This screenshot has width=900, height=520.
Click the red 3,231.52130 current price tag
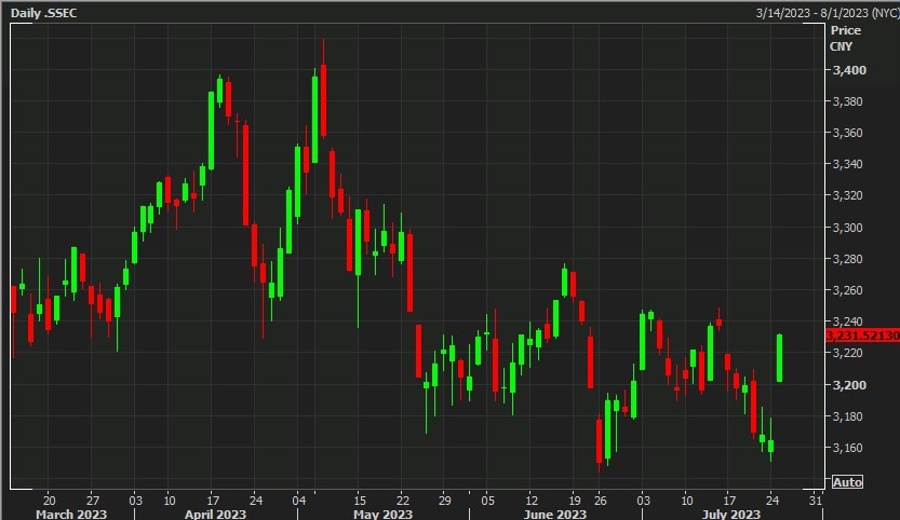click(862, 335)
